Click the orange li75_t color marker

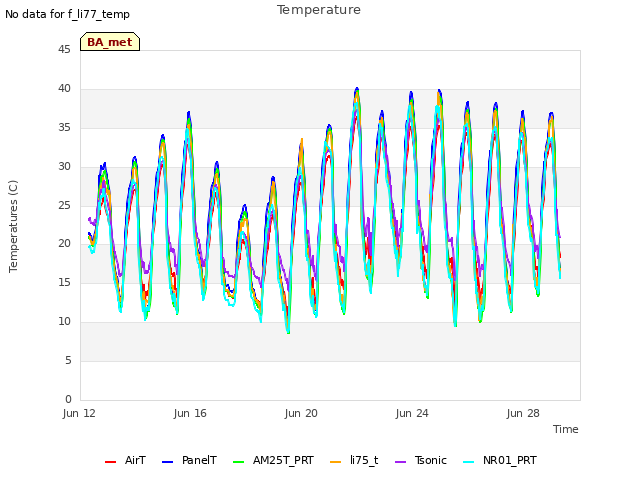click(x=336, y=462)
